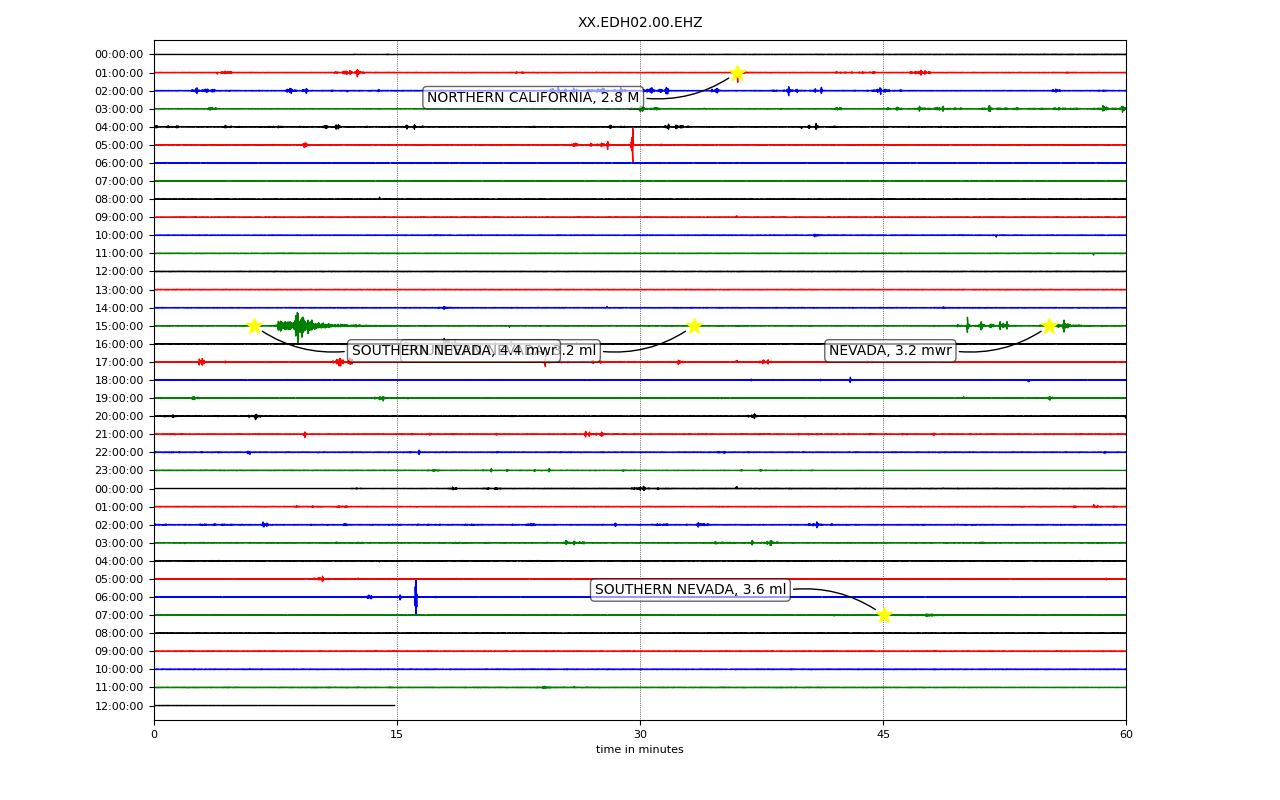Click the leftmost yellow star on 15:00:00 trace
The width and height of the screenshot is (1280, 800).
point(254,326)
